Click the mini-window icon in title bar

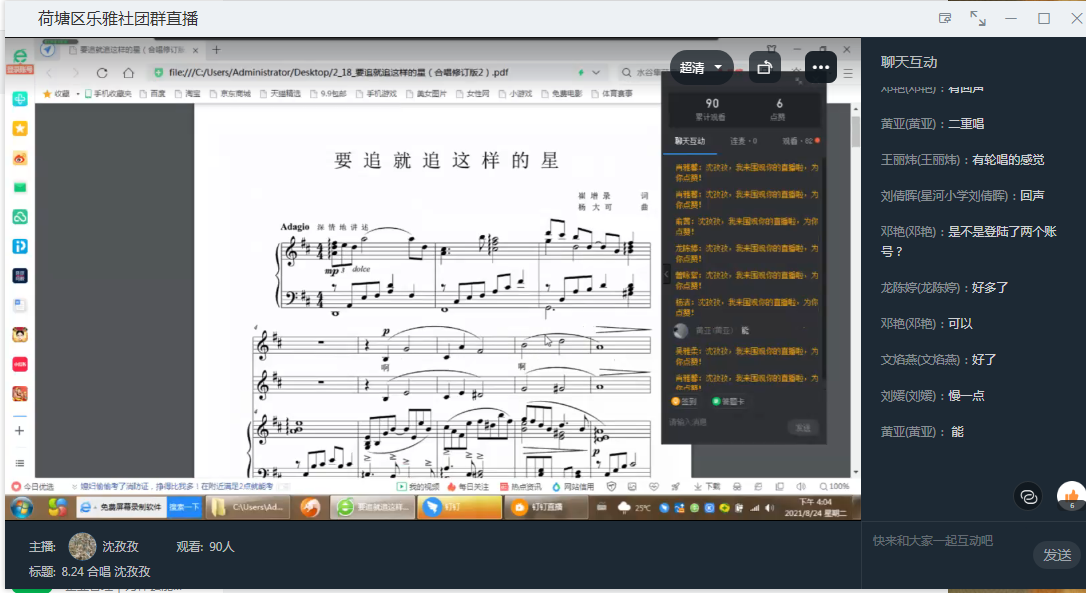tap(945, 18)
